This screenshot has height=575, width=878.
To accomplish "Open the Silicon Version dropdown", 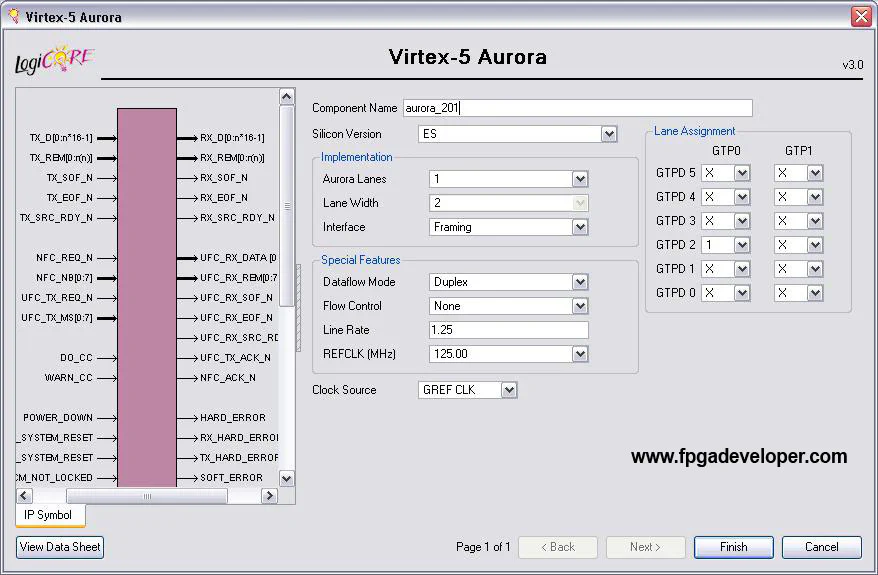I will pos(609,134).
